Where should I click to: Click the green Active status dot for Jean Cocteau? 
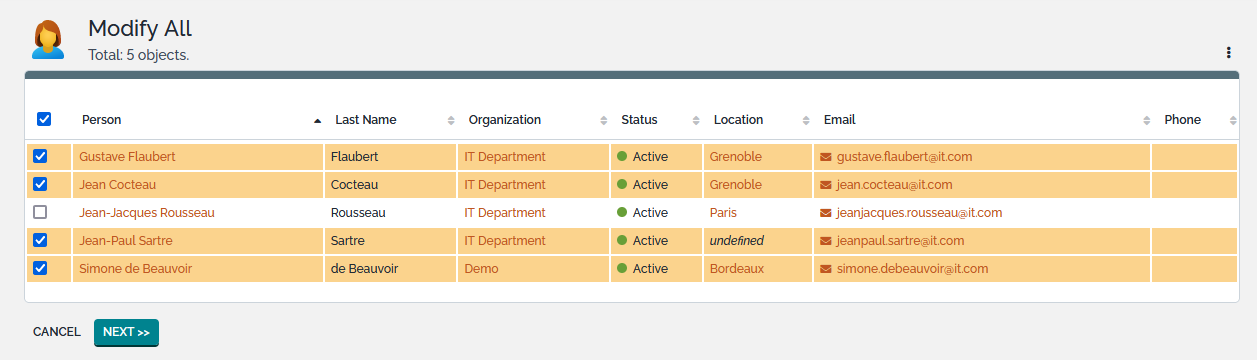(622, 185)
